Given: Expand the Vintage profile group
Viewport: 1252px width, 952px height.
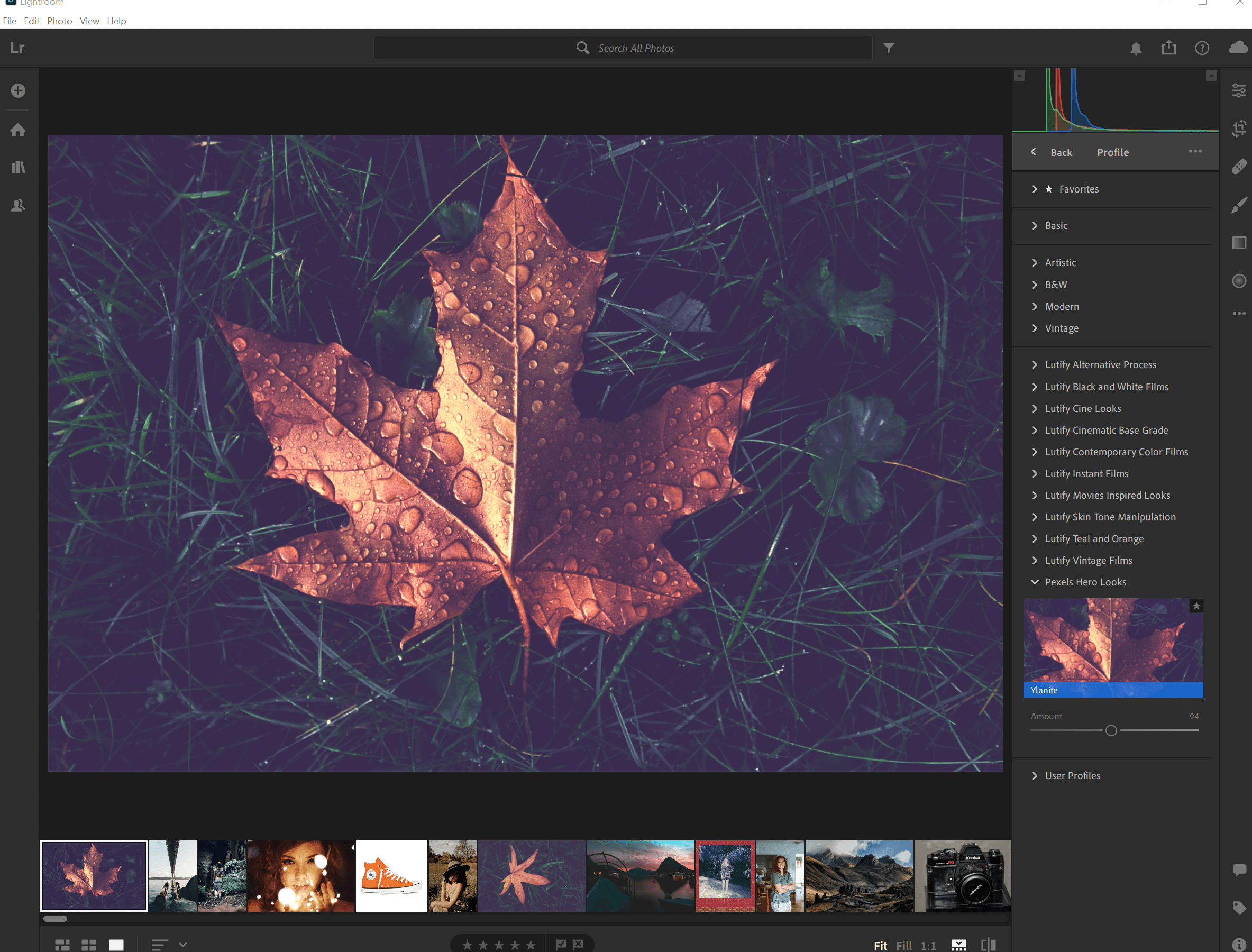Looking at the screenshot, I should pos(1061,328).
